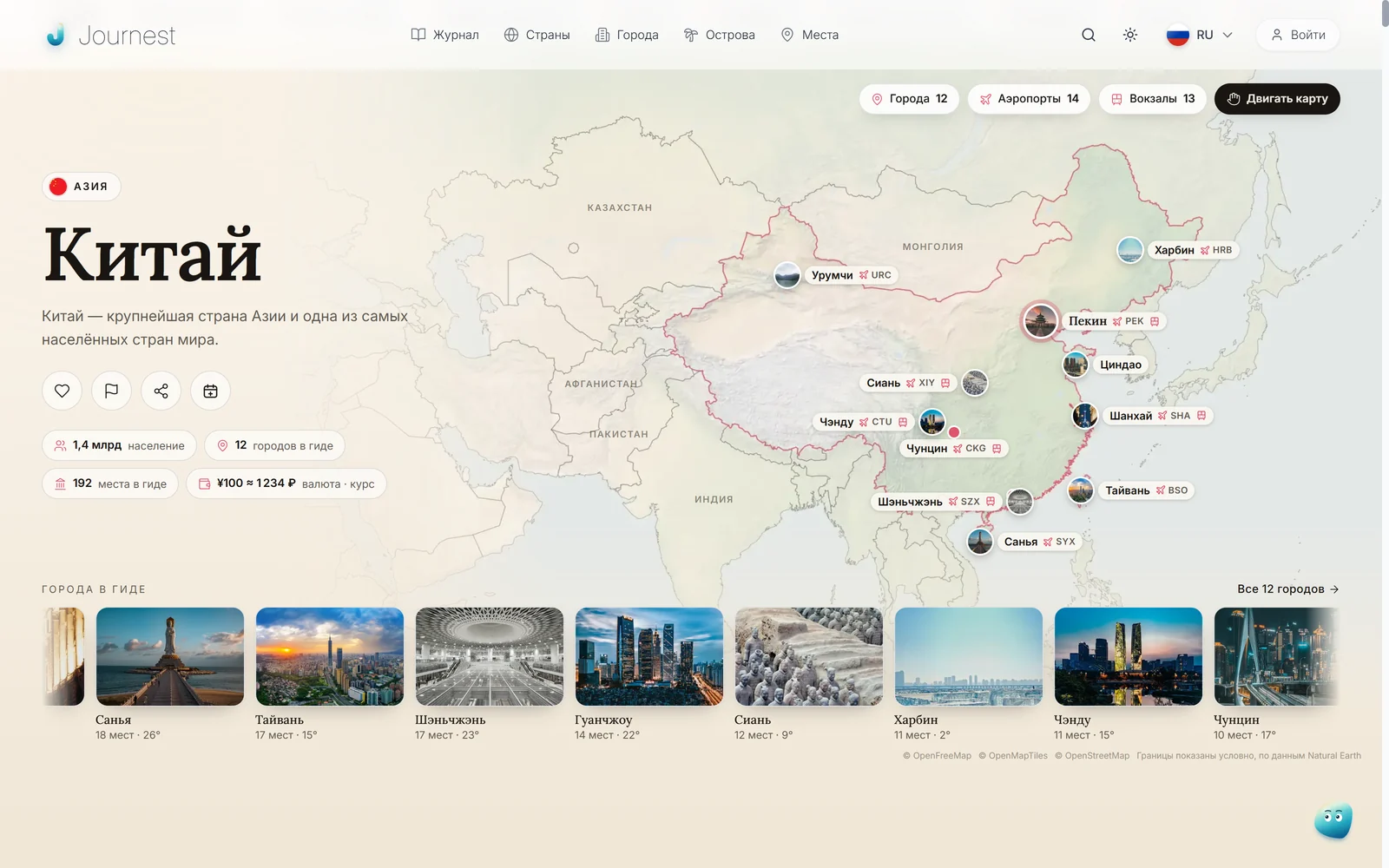Click Циндао city photo on map
Image resolution: width=1389 pixels, height=868 pixels.
[x=1076, y=365]
